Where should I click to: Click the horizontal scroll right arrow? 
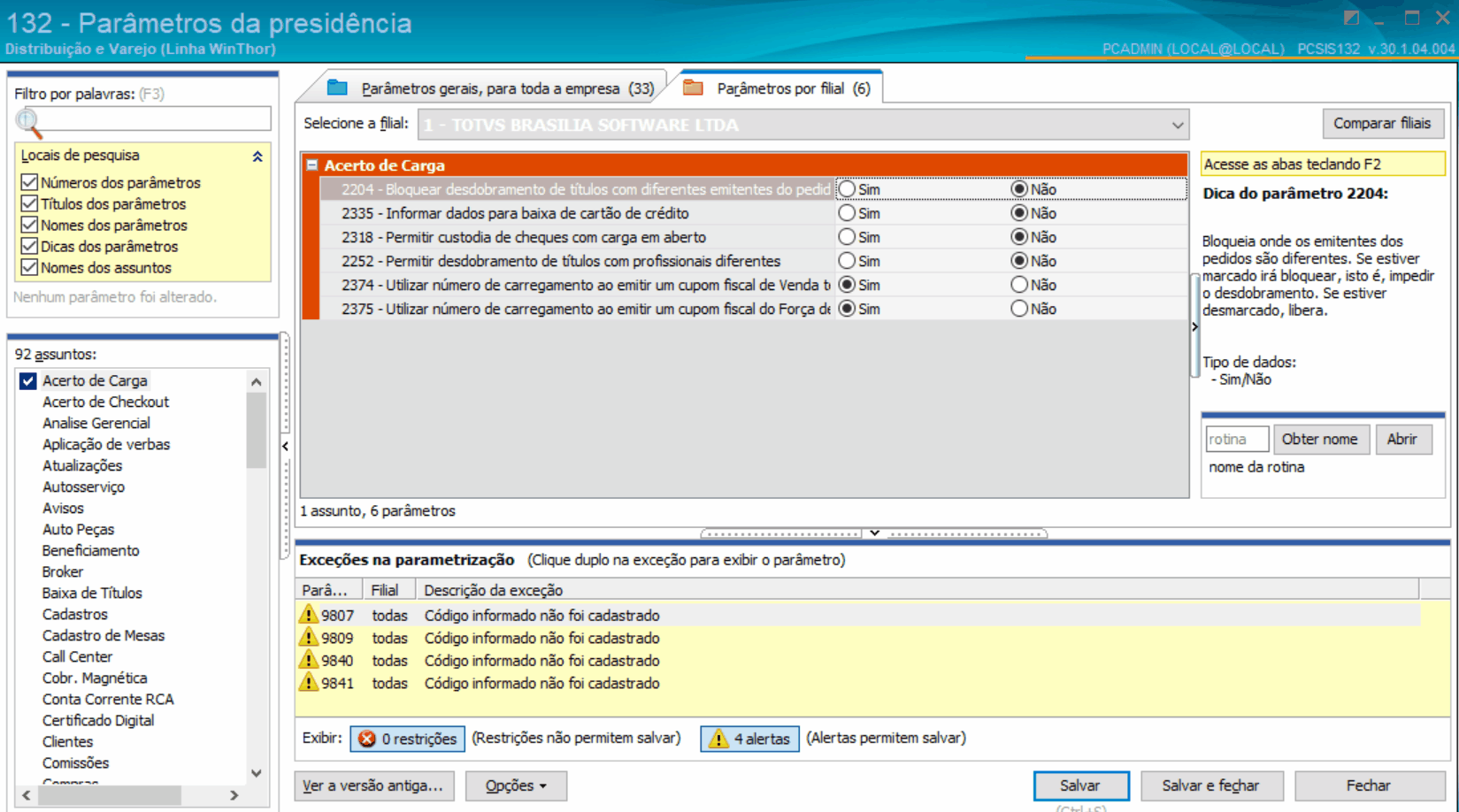(x=234, y=795)
